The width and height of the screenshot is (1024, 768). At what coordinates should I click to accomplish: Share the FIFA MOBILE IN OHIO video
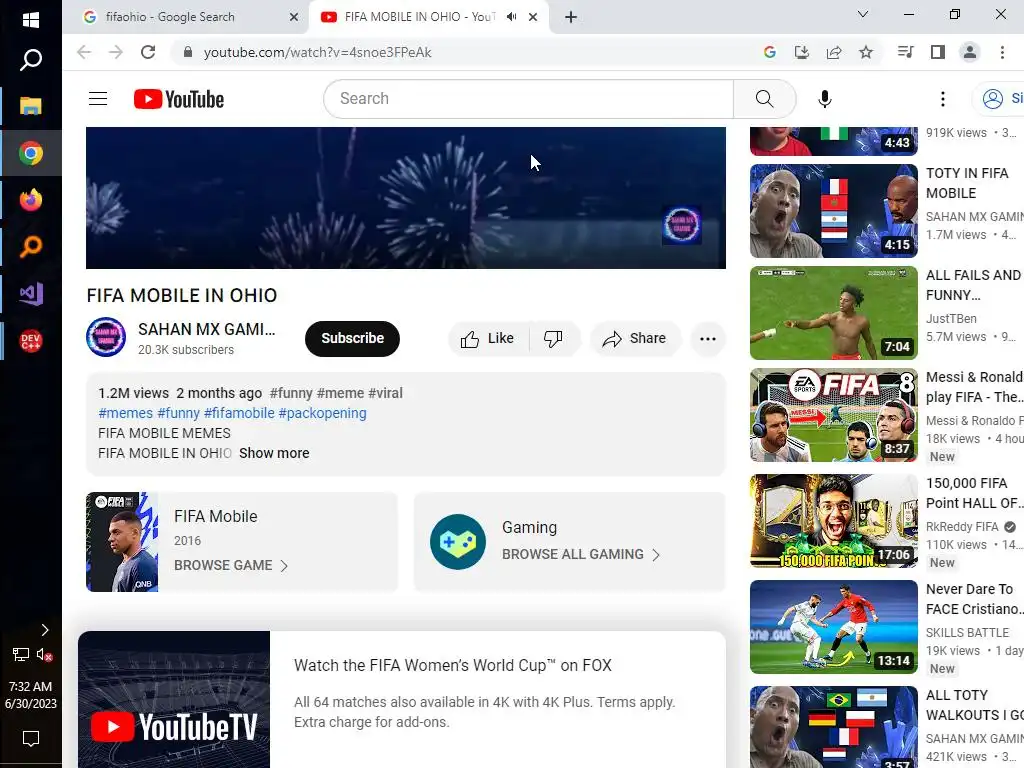(635, 338)
